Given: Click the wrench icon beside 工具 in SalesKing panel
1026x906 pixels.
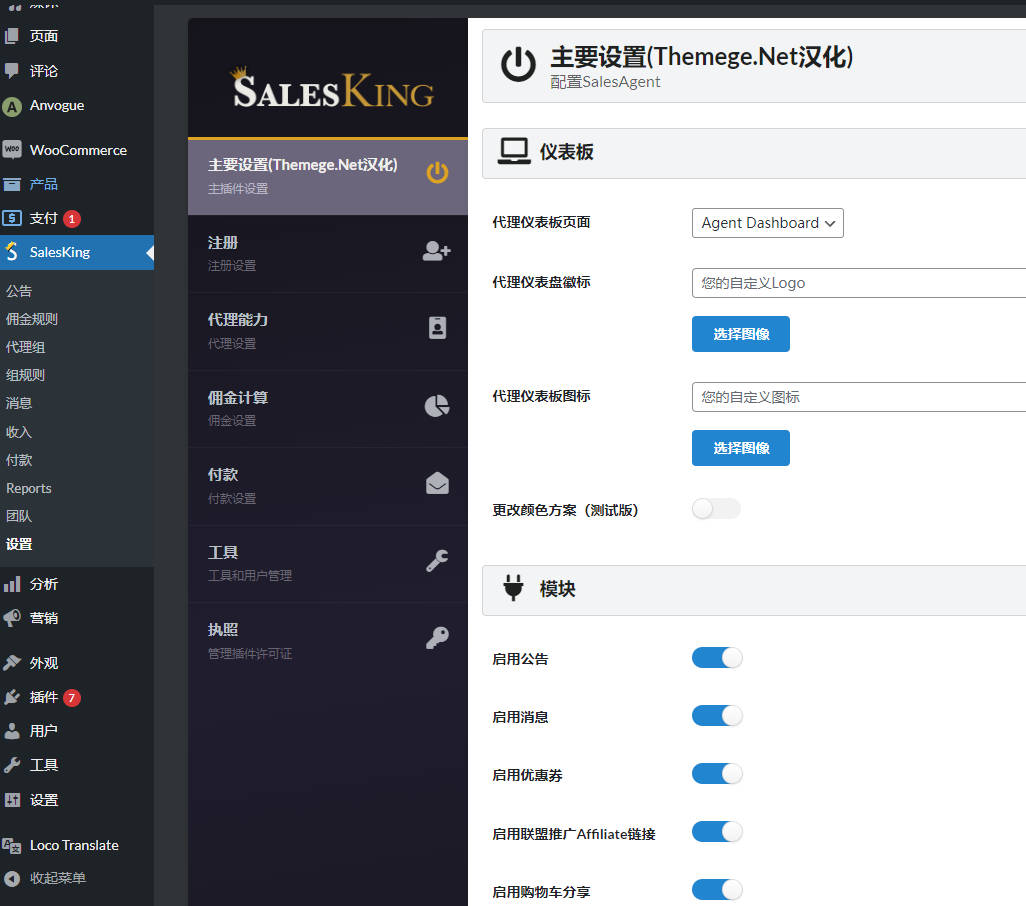Looking at the screenshot, I should click(437, 561).
